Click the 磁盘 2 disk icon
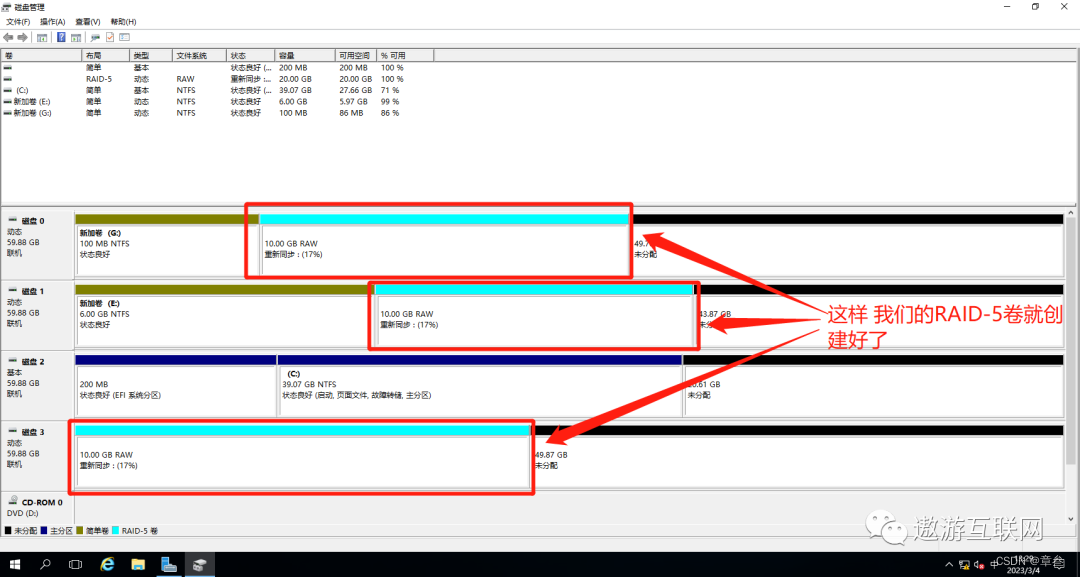 pyautogui.click(x=13, y=361)
